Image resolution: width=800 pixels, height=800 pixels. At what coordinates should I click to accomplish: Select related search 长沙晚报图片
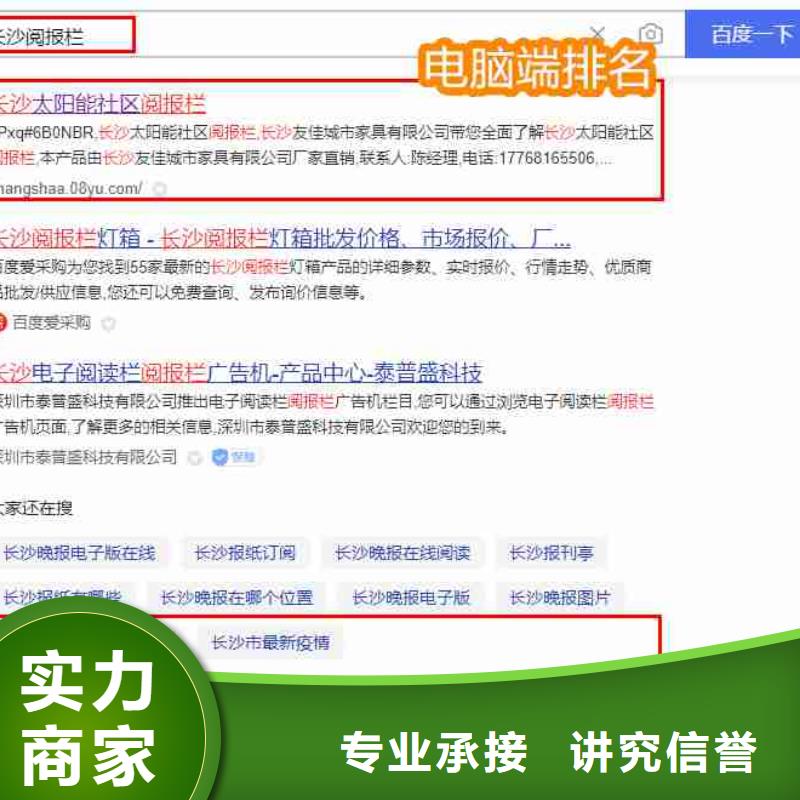point(560,597)
